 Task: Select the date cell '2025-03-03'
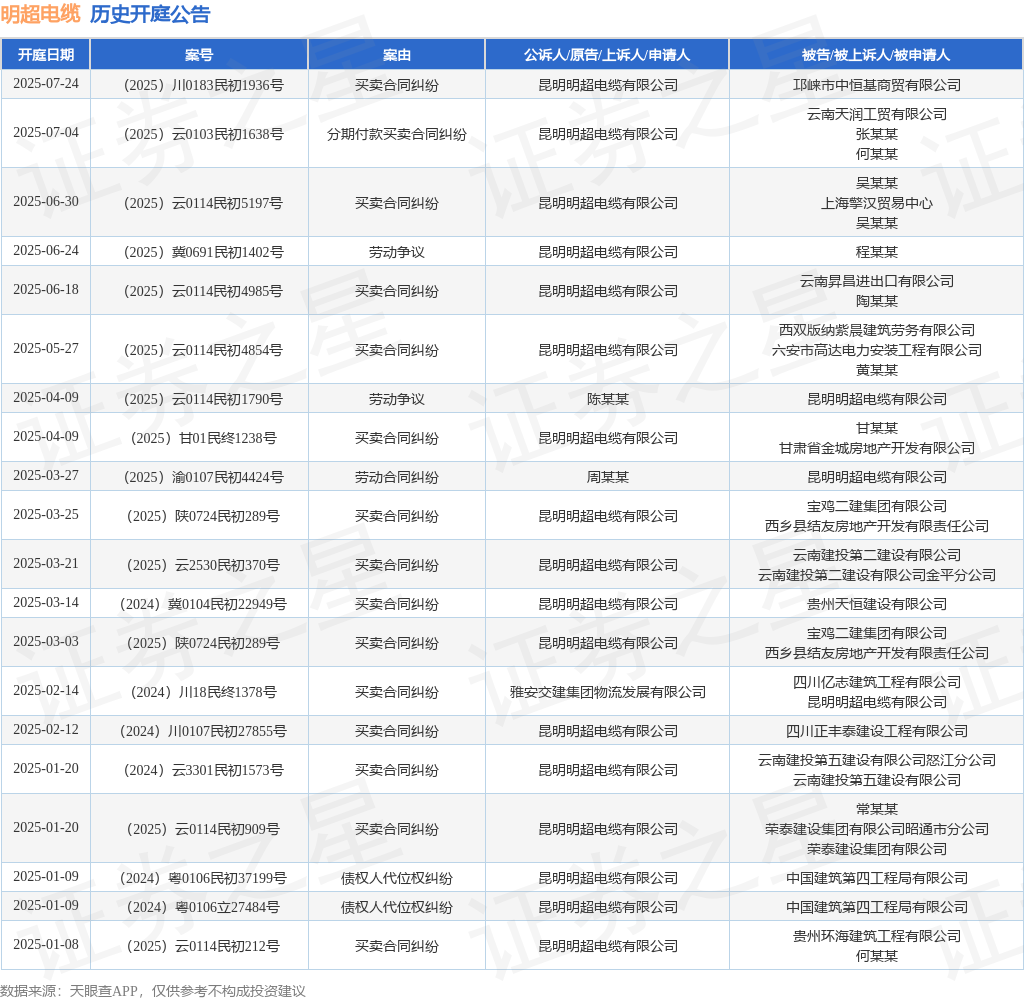pyautogui.click(x=46, y=641)
